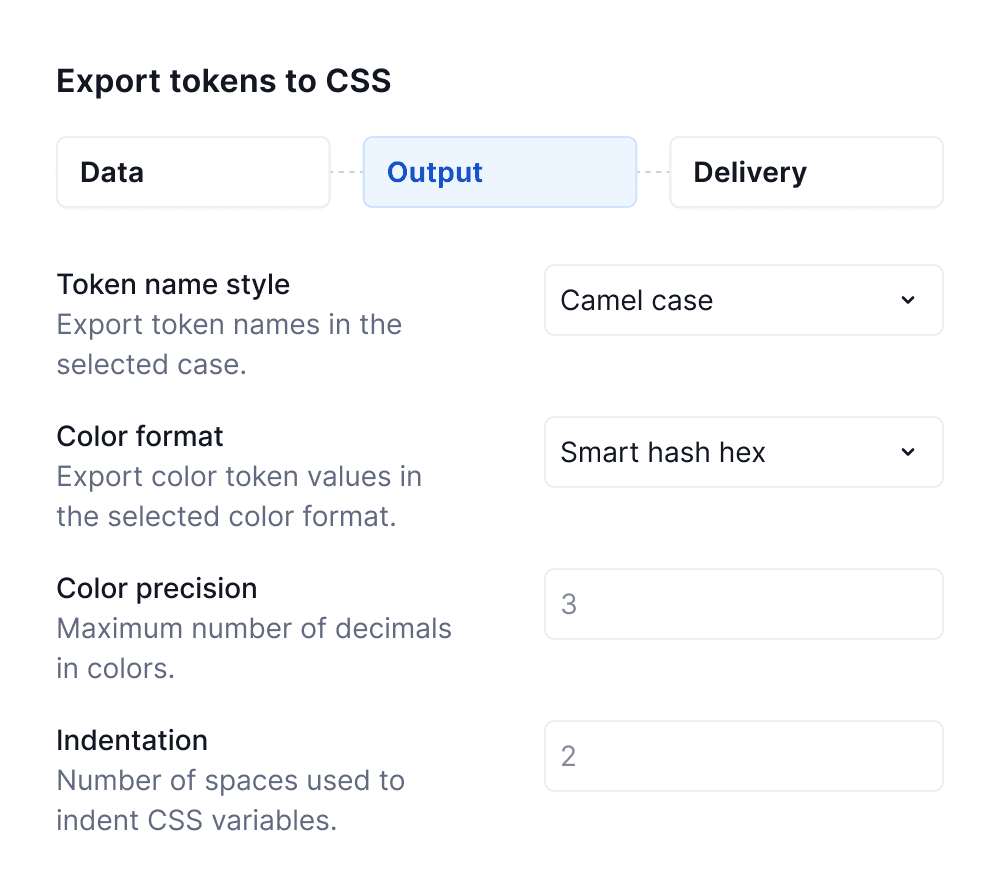Screen dimensions: 1000x896
Task: Switch to the Data tab
Action: pos(193,172)
